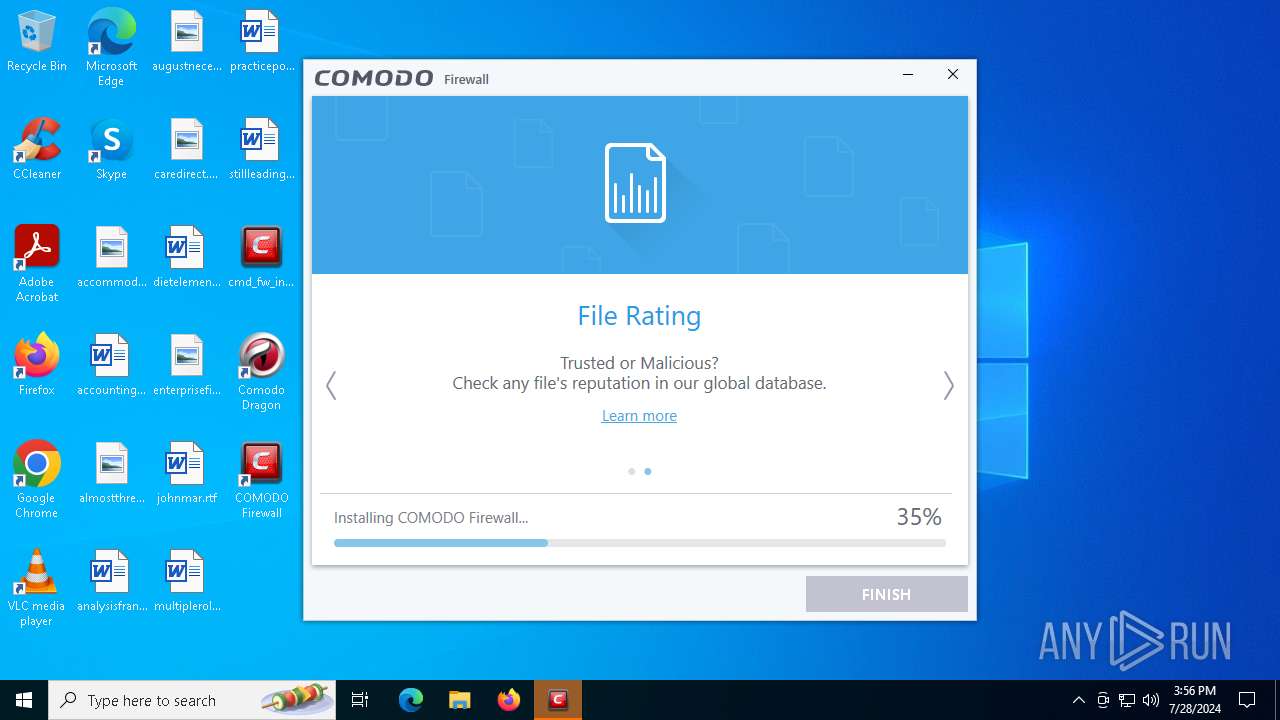
Task: Click the 35% progress value
Action: click(919, 517)
